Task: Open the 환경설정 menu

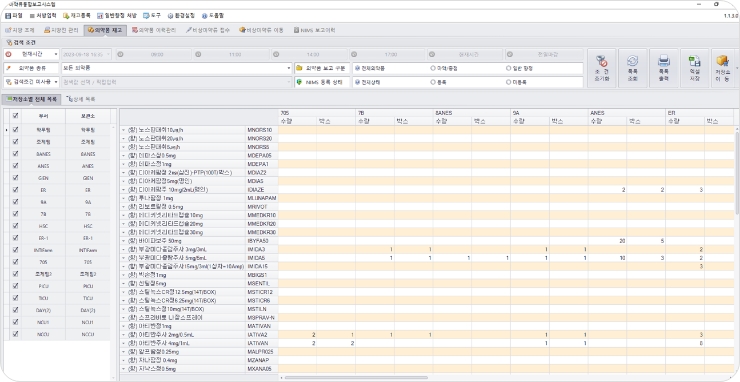Action: pos(181,16)
